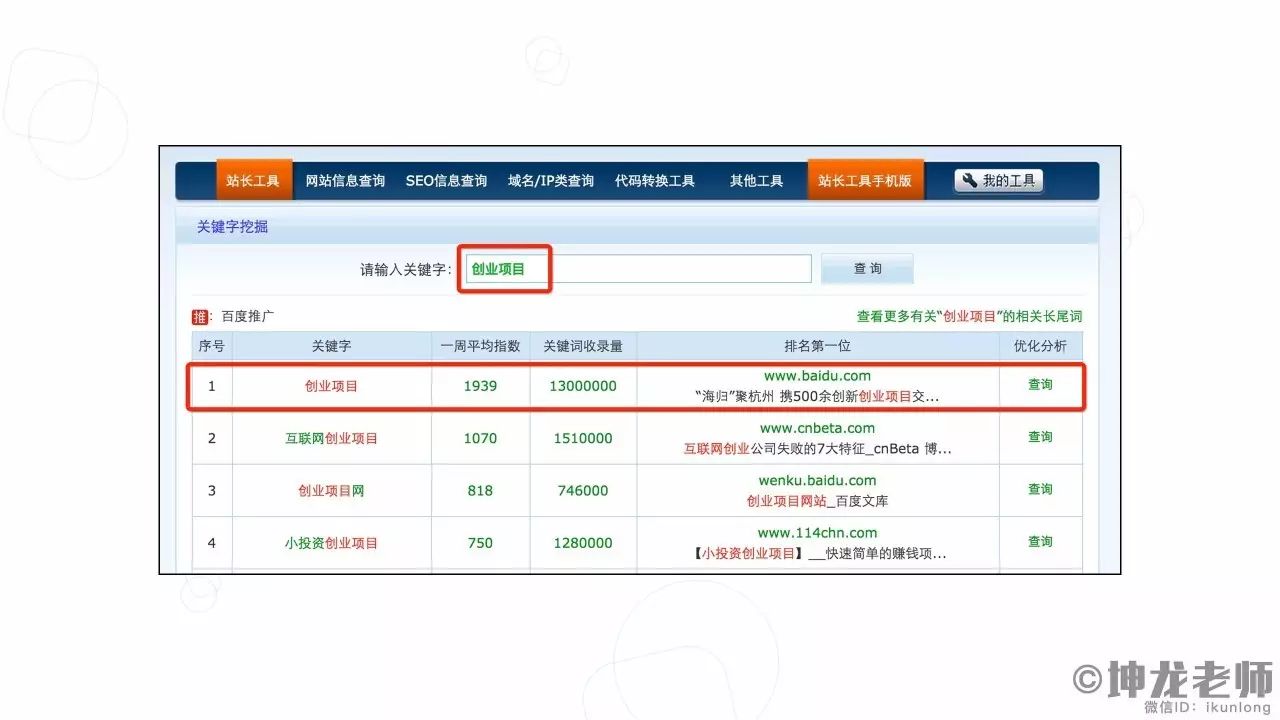Open the 查看更多有关创业项目的相关长尾词 link
The height and width of the screenshot is (720, 1280).
point(969,316)
